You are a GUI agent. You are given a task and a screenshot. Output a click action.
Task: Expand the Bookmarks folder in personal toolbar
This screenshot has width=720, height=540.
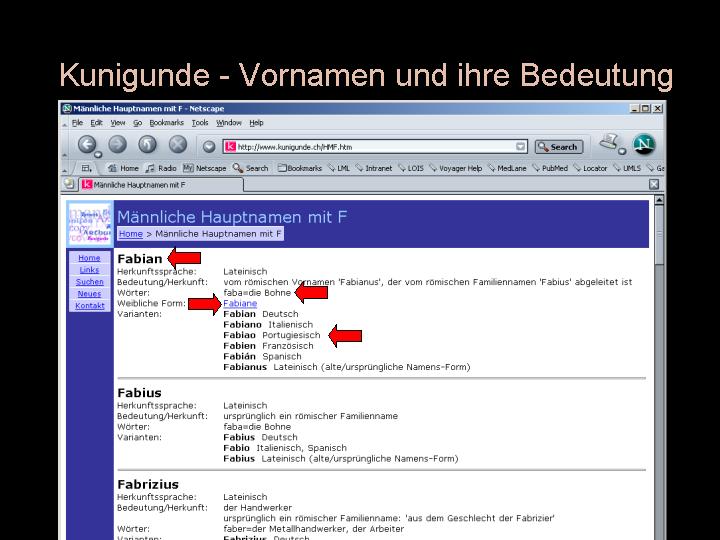(x=300, y=168)
